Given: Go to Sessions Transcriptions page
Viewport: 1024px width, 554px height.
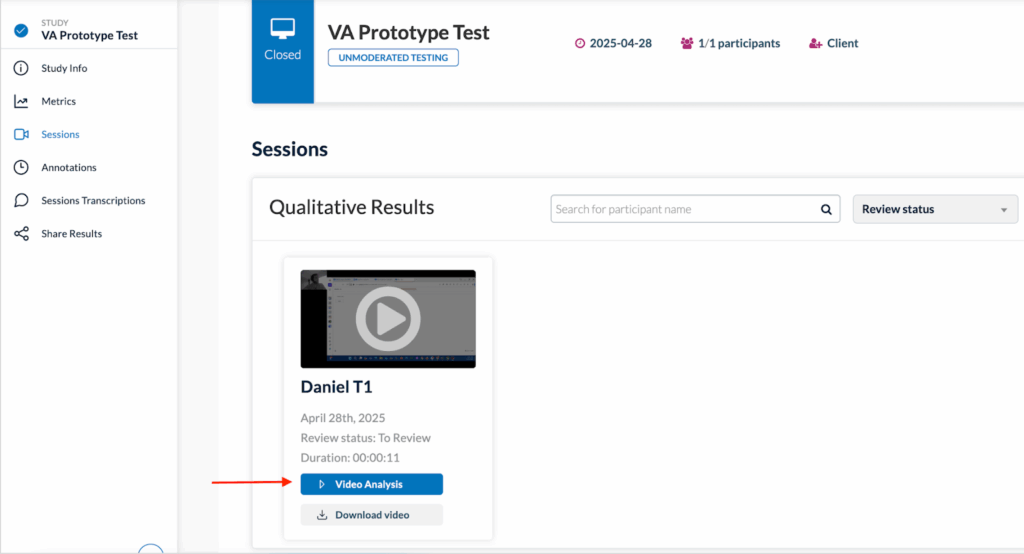Looking at the screenshot, I should click(93, 200).
